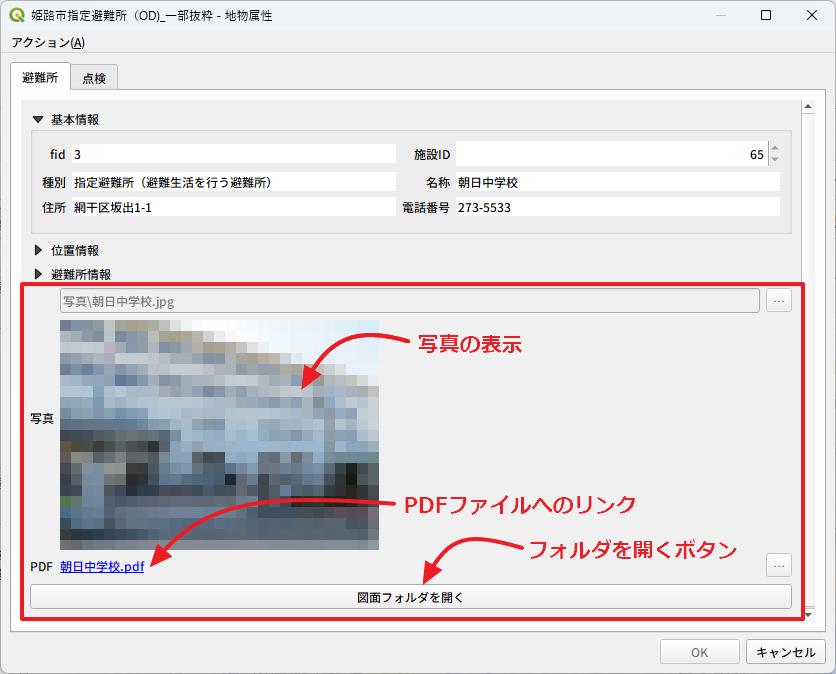The image size is (836, 674).
Task: Browse for PDF file with ellipsis button
Action: coord(779,565)
